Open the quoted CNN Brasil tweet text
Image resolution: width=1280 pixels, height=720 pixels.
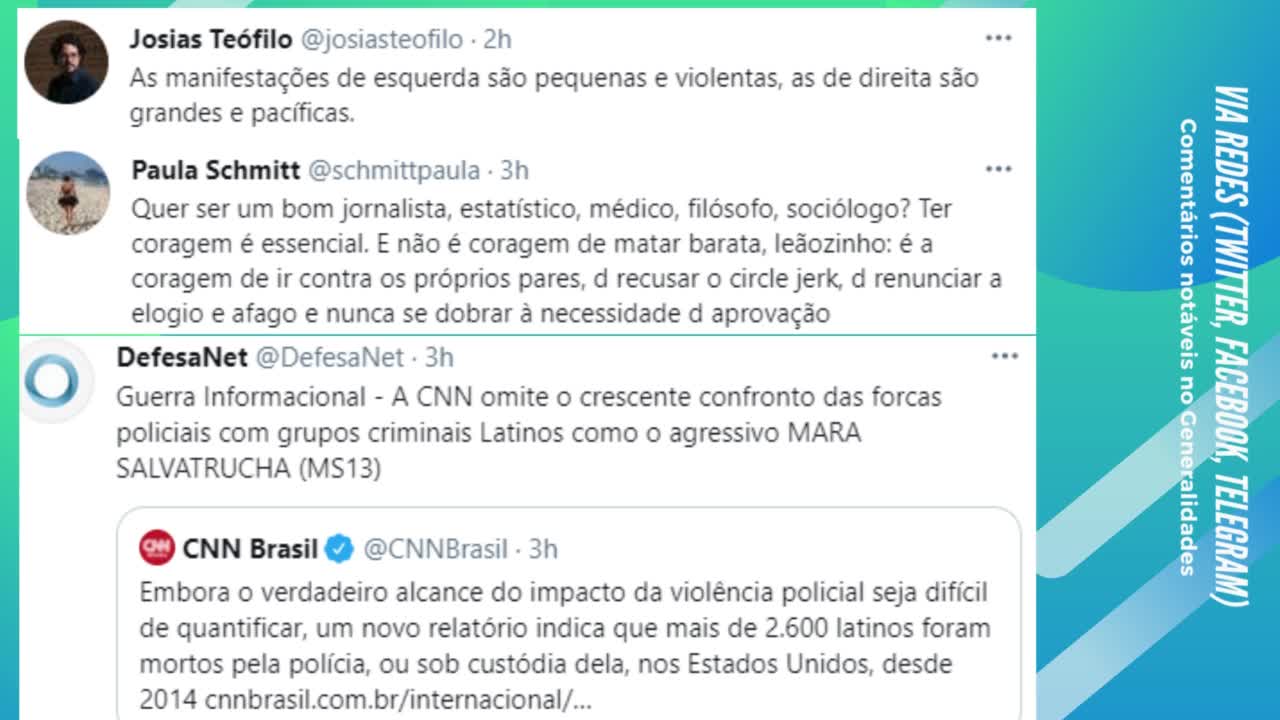point(565,628)
